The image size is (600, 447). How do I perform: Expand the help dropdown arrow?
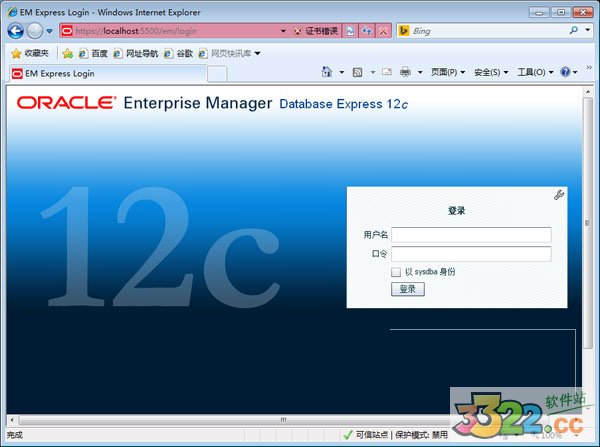(575, 72)
